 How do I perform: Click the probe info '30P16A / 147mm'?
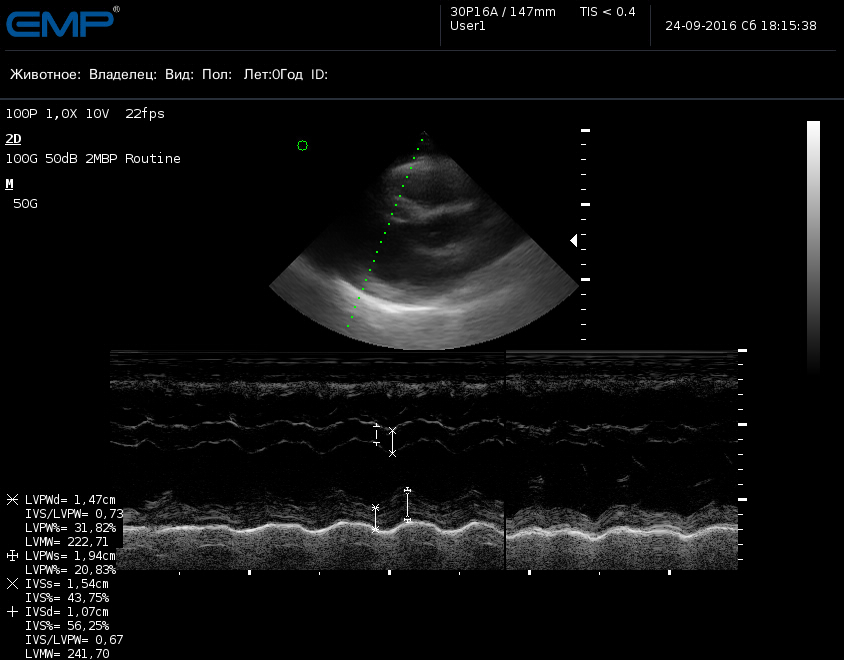tap(503, 12)
